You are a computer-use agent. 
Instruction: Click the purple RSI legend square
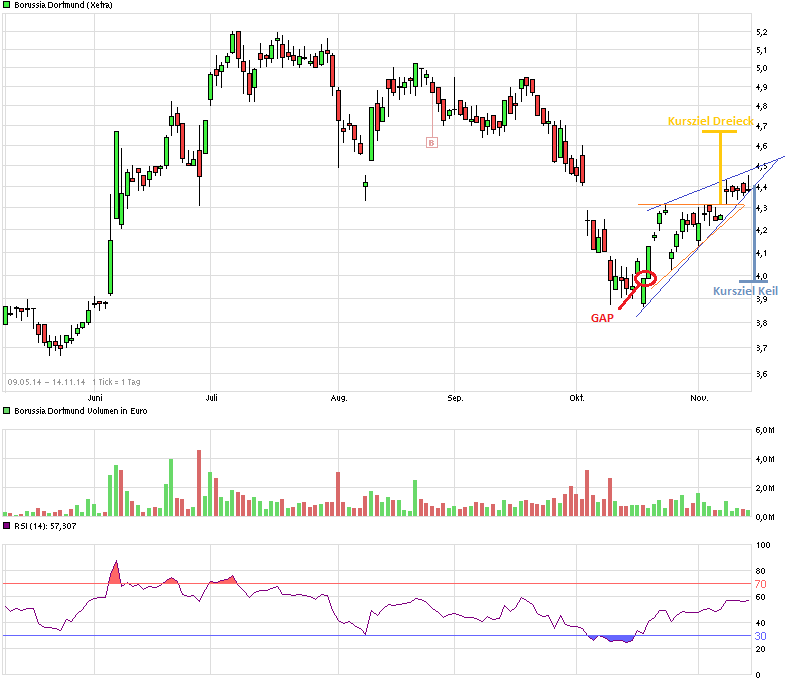pyautogui.click(x=7, y=526)
